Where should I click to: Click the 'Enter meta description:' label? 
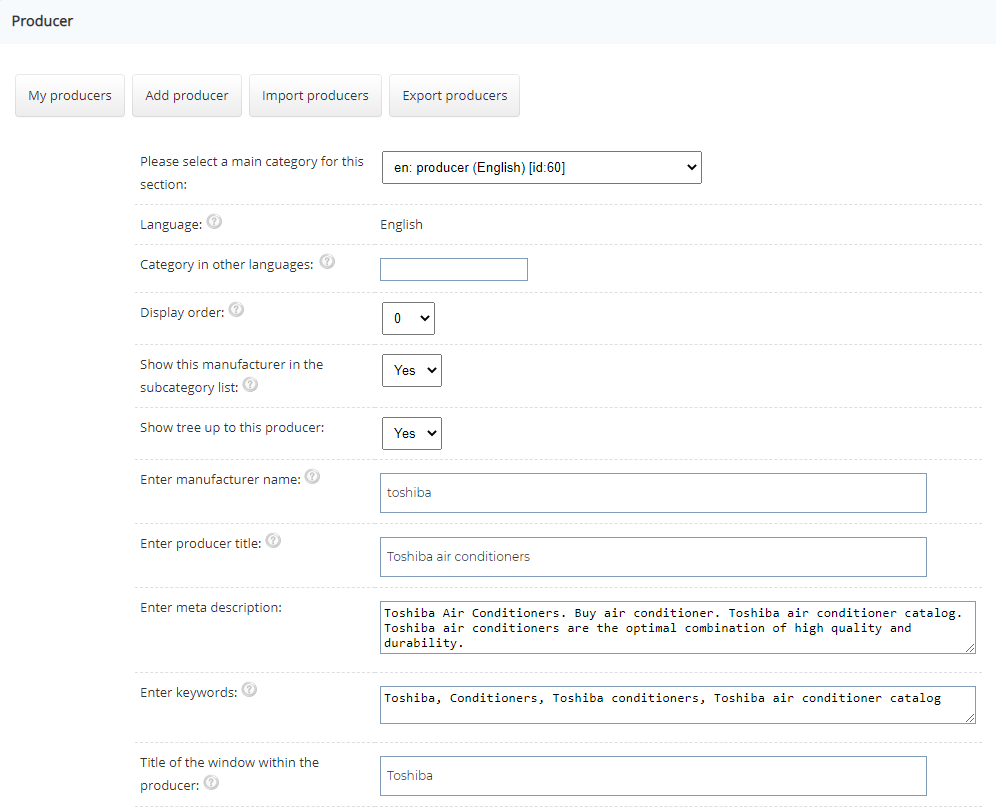coord(211,608)
